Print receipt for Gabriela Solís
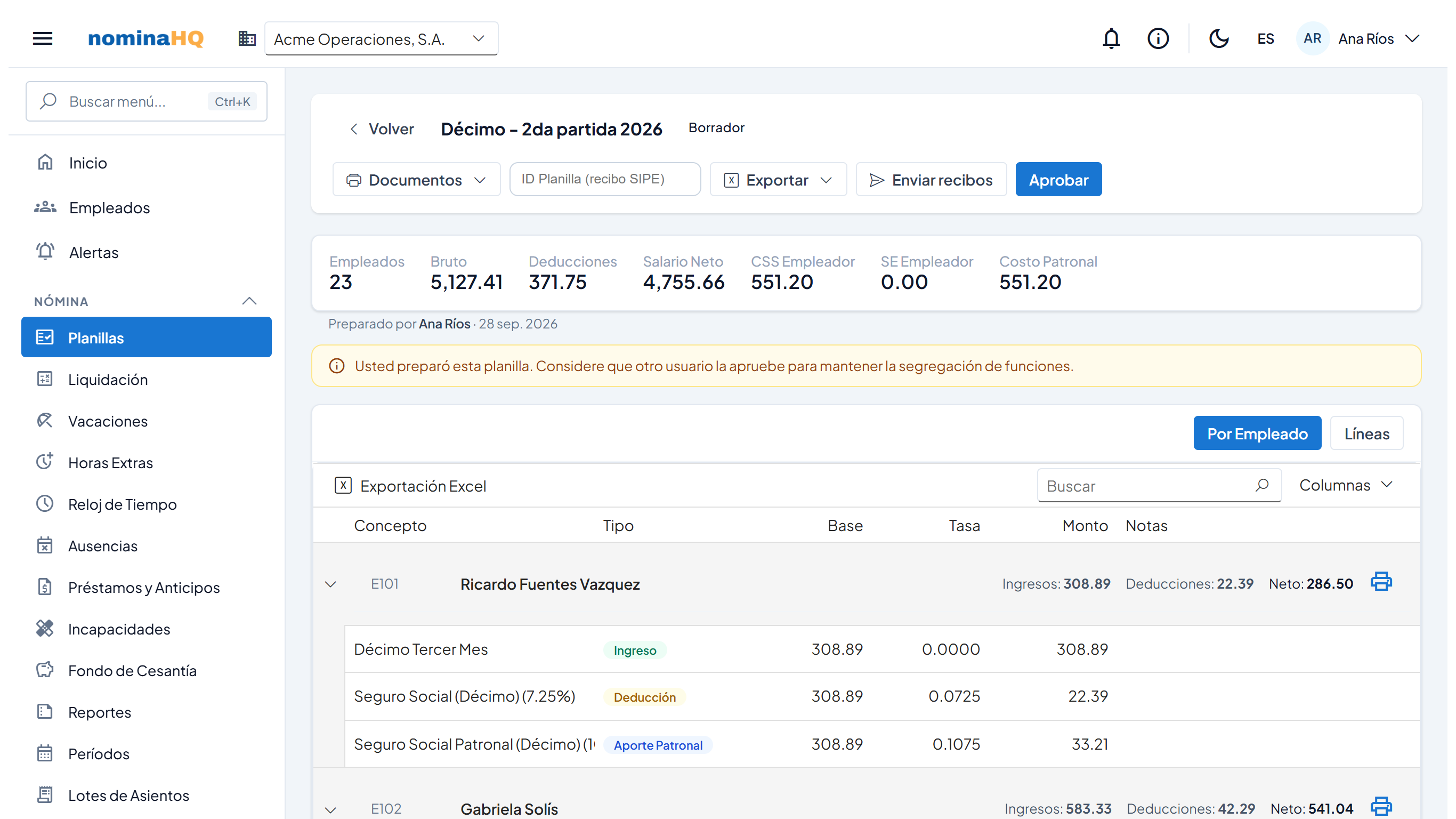The image size is (1456, 819). [x=1380, y=807]
